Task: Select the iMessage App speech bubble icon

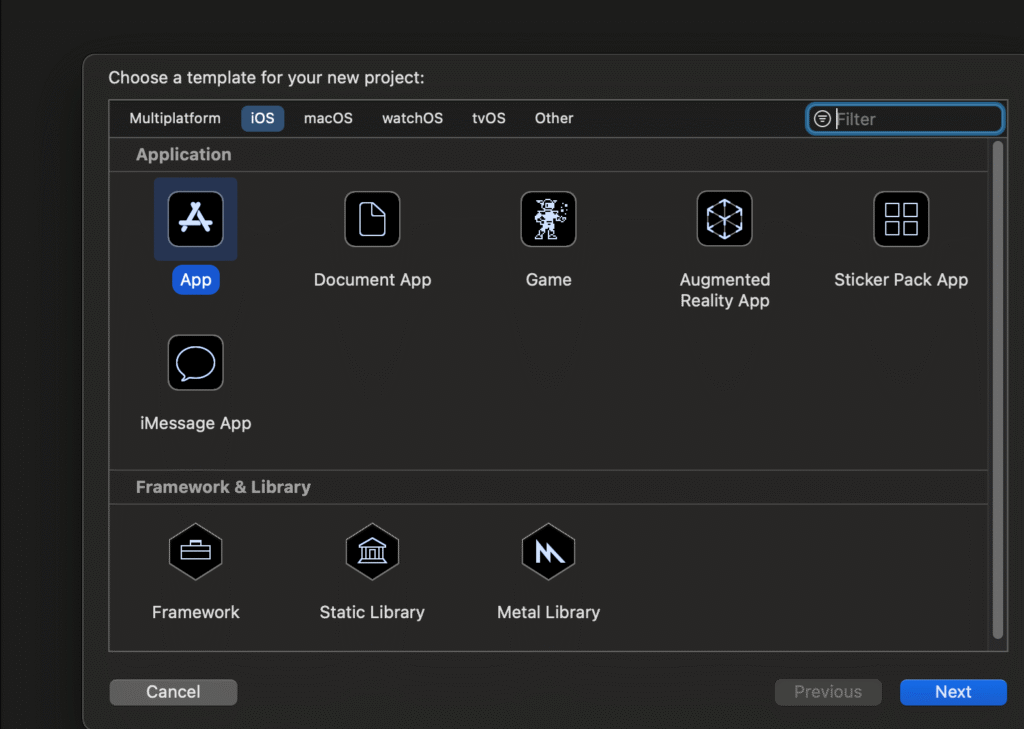Action: [195, 362]
